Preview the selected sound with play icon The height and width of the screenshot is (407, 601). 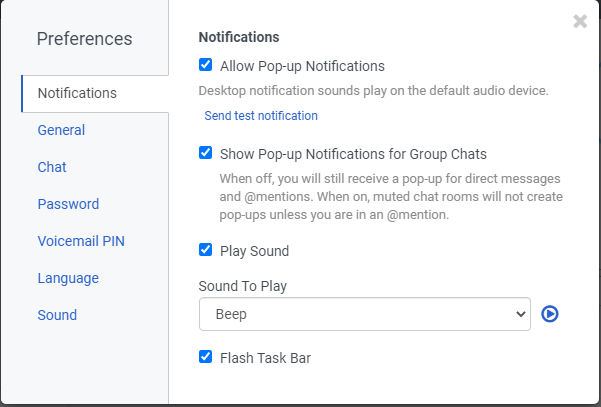click(550, 314)
